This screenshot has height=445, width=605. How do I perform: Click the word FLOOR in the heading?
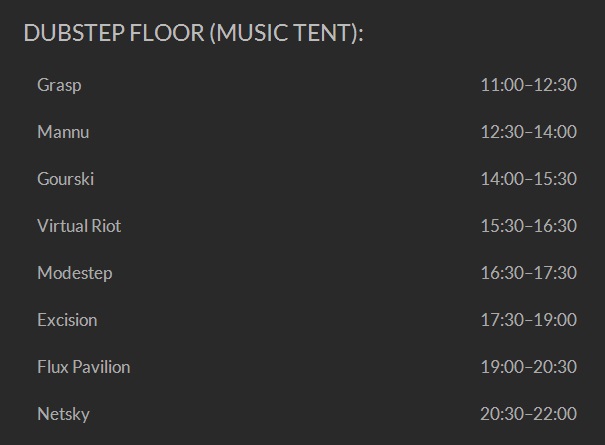167,33
